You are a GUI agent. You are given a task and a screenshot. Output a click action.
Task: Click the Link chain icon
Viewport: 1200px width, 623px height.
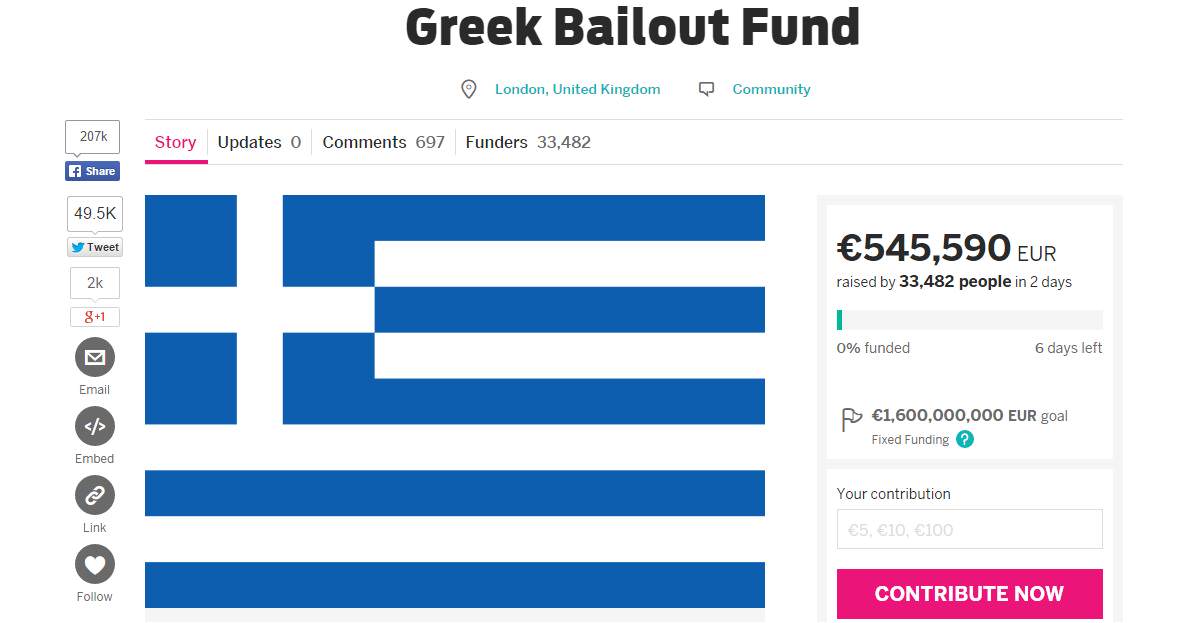pos(95,495)
